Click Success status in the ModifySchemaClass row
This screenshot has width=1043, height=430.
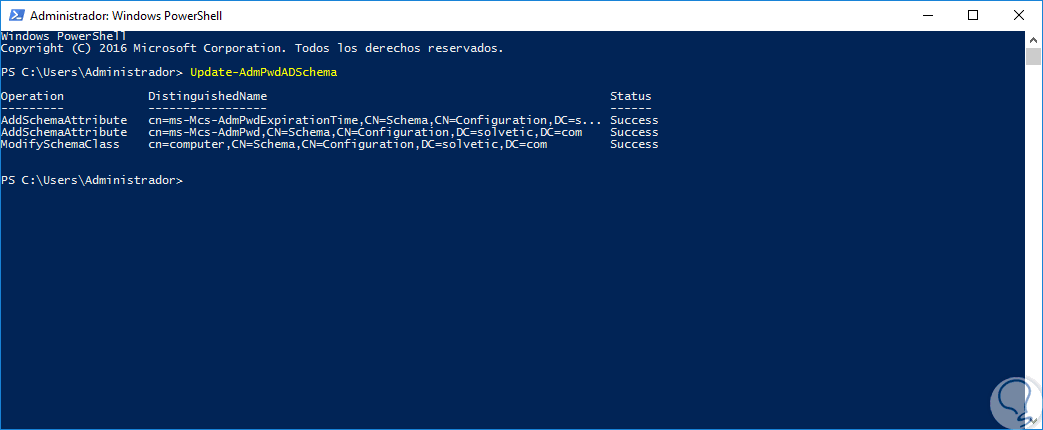coord(634,144)
